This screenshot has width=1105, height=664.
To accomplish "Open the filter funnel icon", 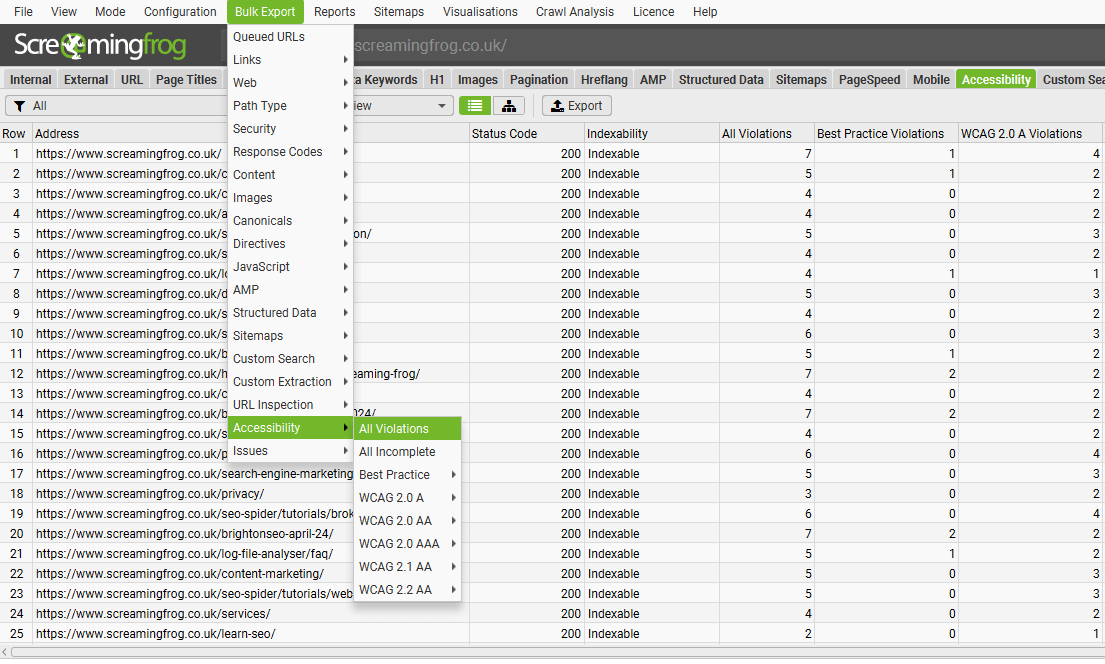I will coord(20,104).
